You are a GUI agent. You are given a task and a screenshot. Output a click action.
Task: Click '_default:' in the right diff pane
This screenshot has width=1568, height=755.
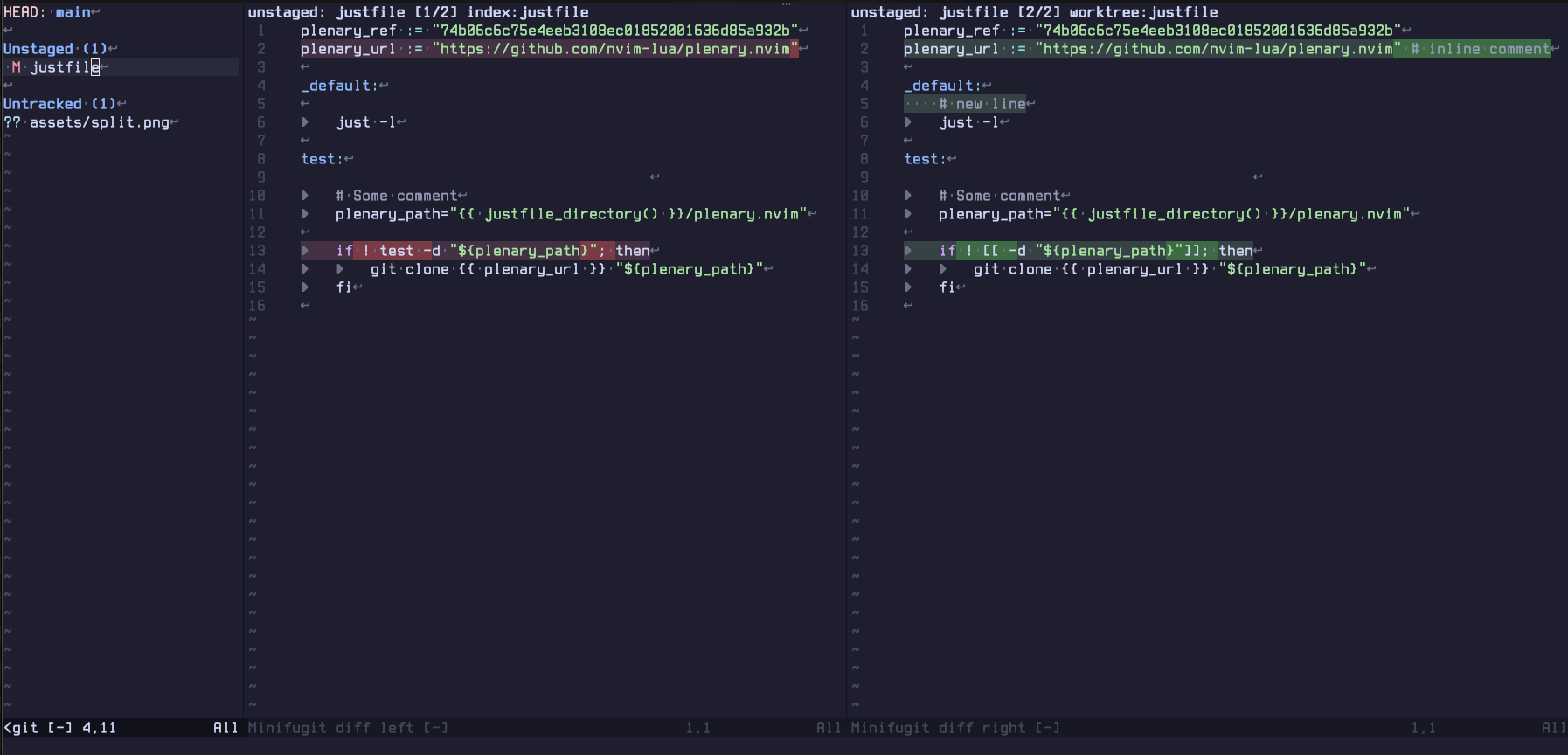(943, 86)
